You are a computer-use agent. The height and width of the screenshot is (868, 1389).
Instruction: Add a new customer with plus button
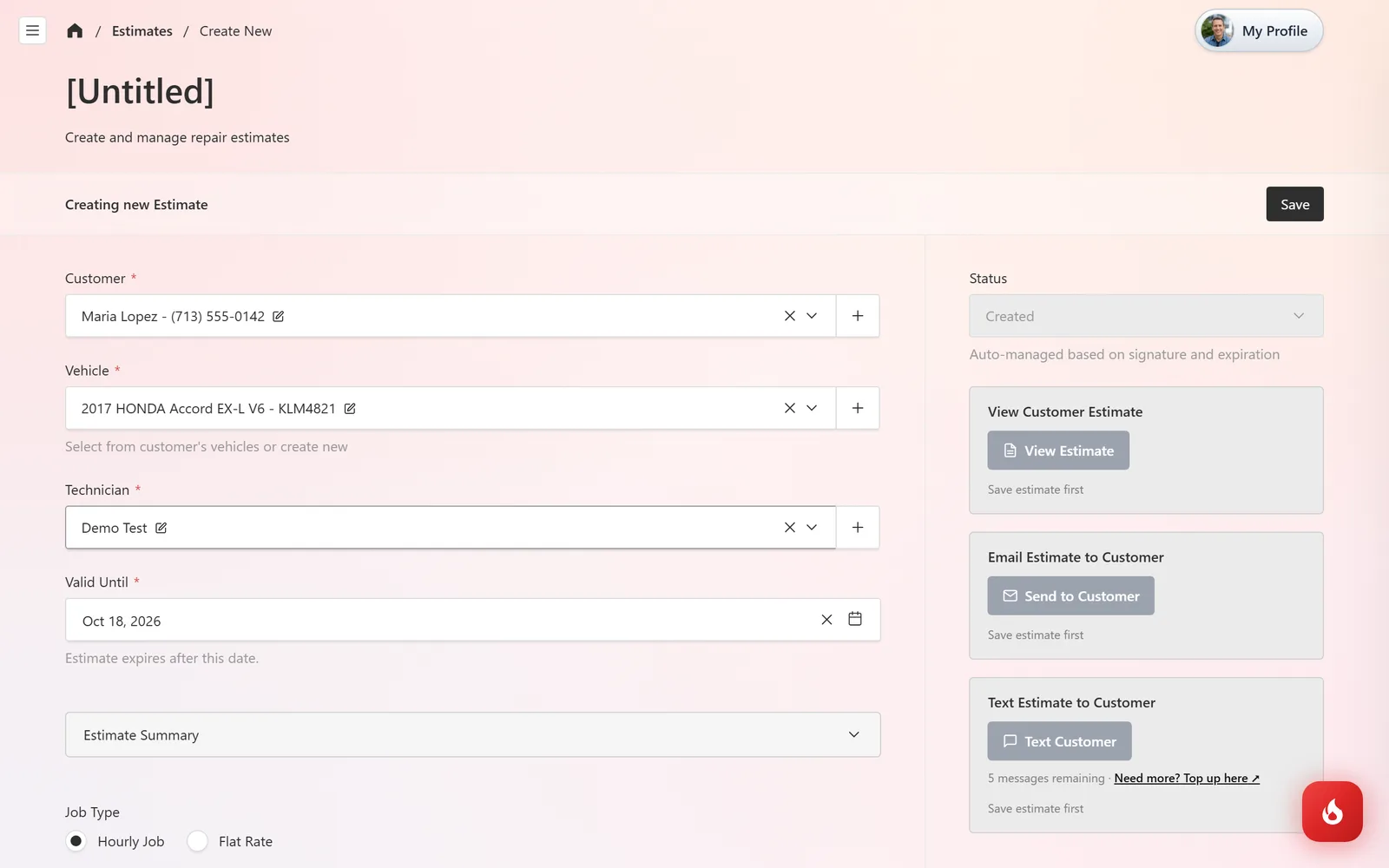[x=858, y=316]
